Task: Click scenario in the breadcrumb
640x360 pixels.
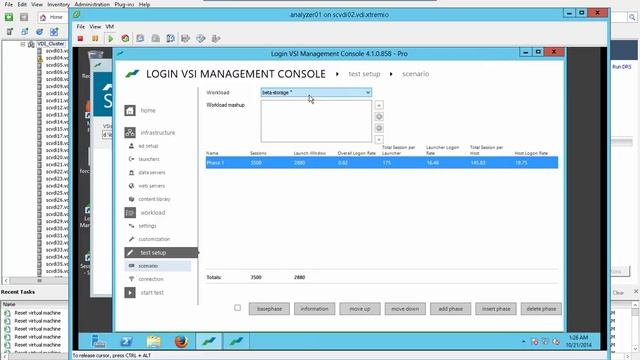Action: point(416,74)
